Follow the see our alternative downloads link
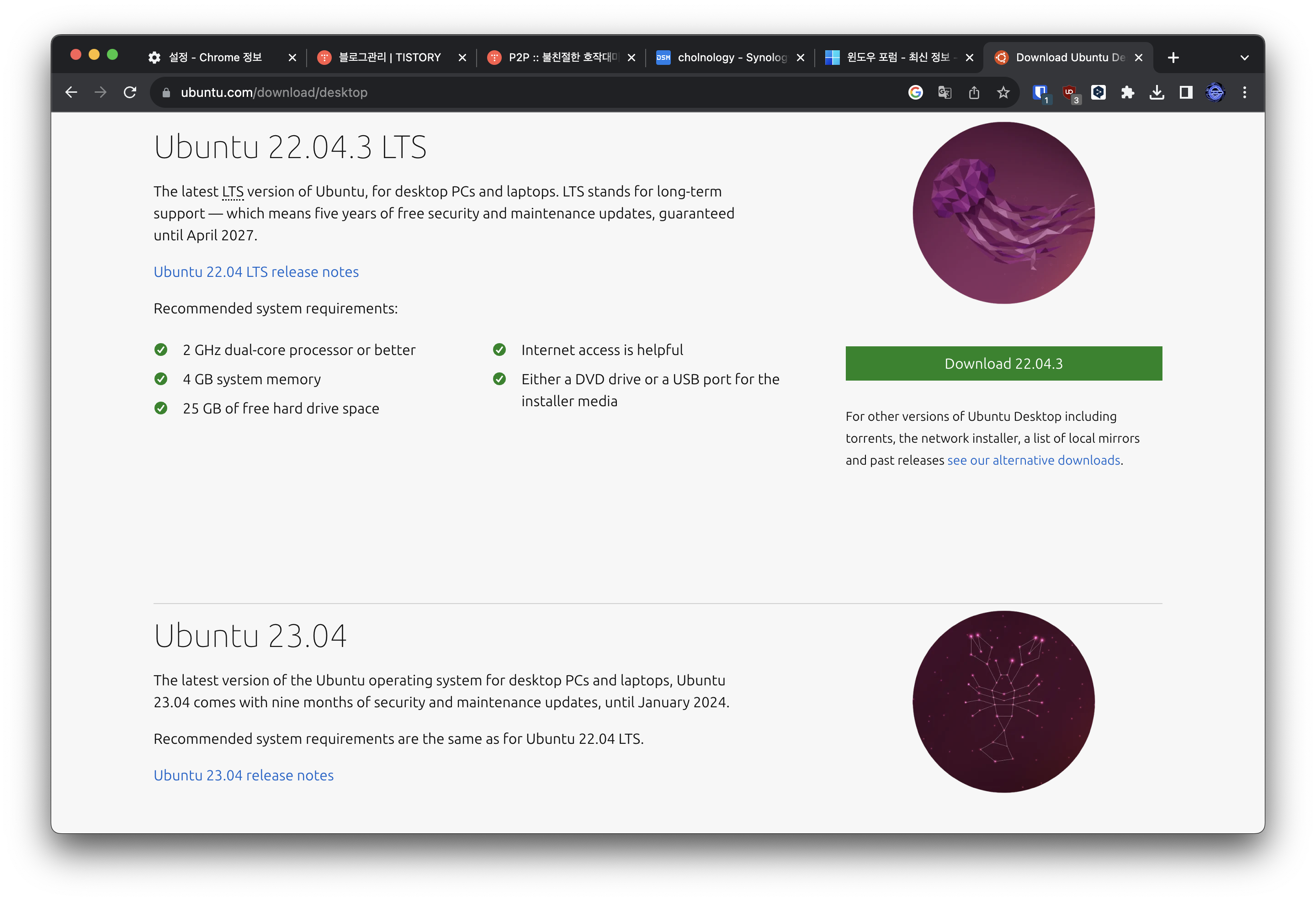Image resolution: width=1316 pixels, height=901 pixels. pos(1034,461)
